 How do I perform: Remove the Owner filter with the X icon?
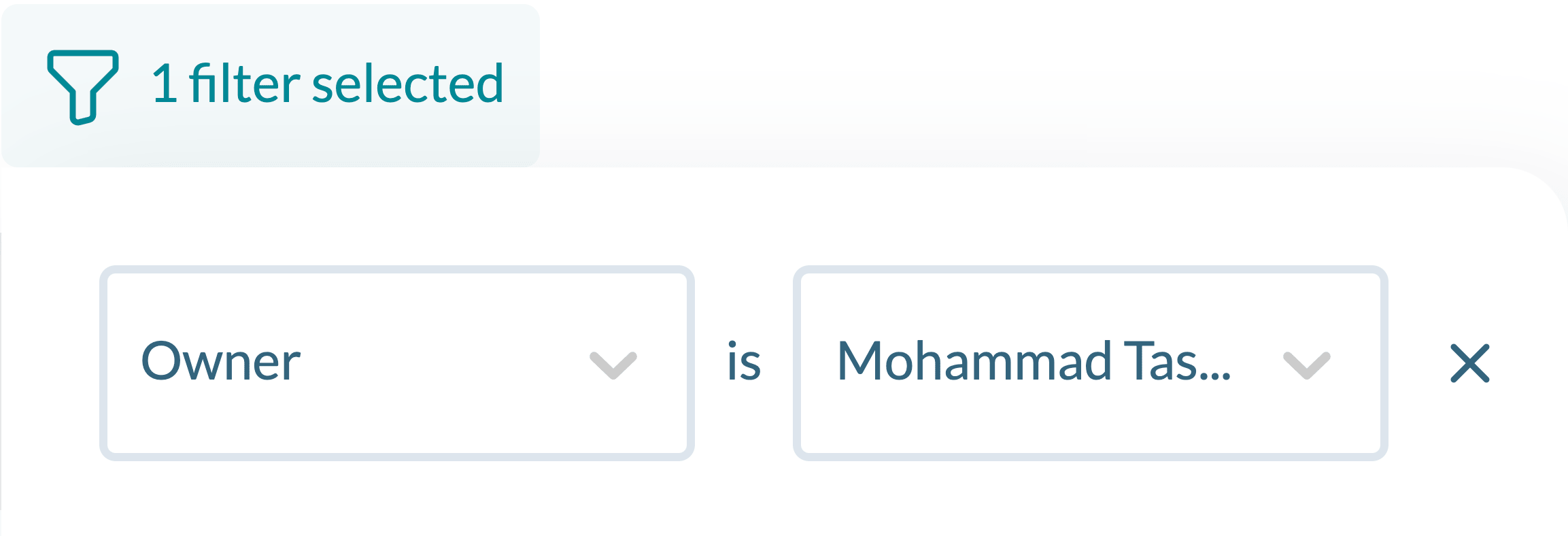coord(1469,363)
